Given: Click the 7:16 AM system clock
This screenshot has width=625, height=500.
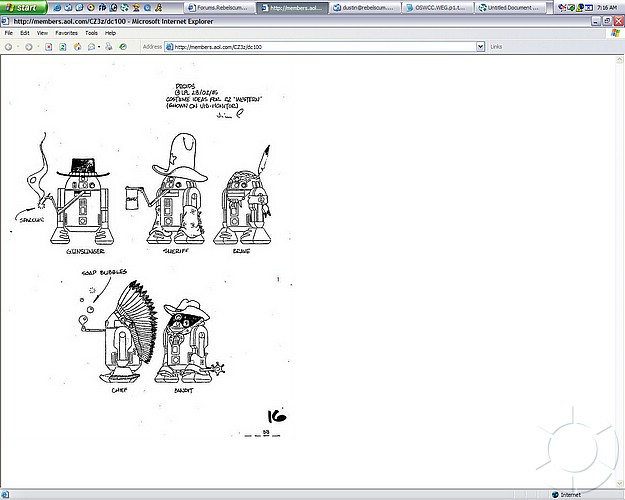Looking at the screenshot, I should pyautogui.click(x=607, y=8).
